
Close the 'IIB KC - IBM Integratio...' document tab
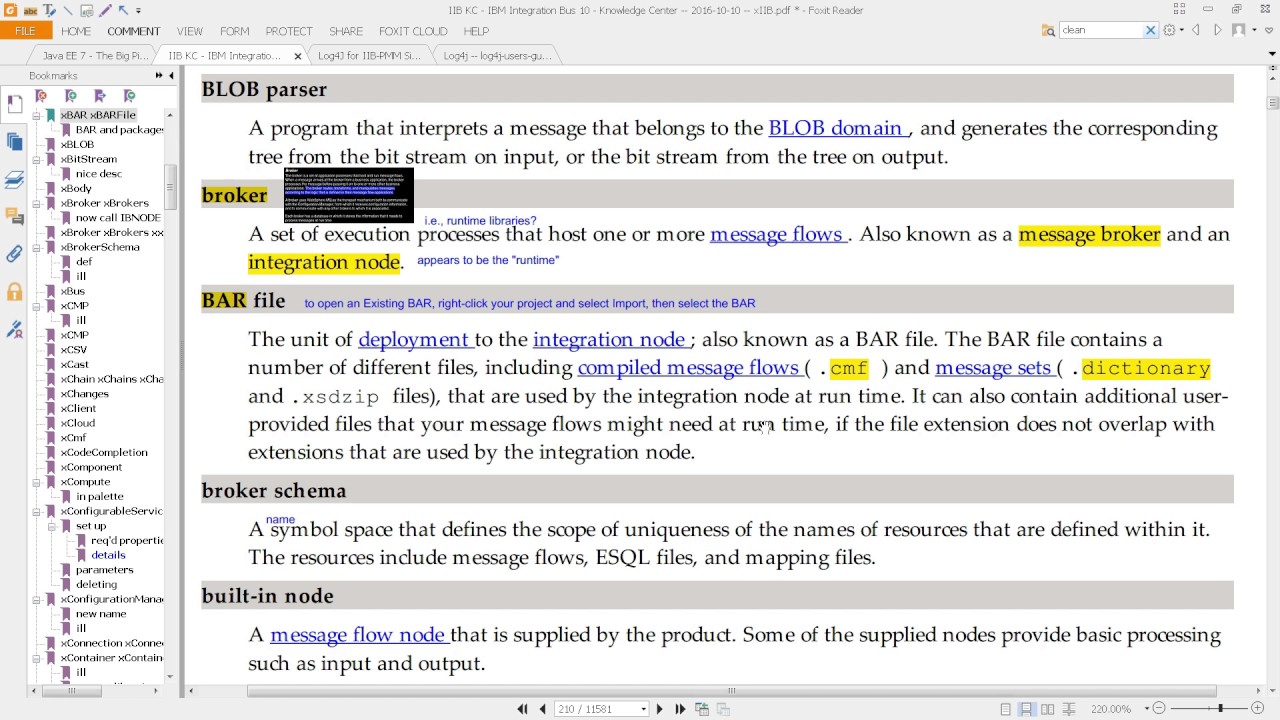(x=297, y=56)
